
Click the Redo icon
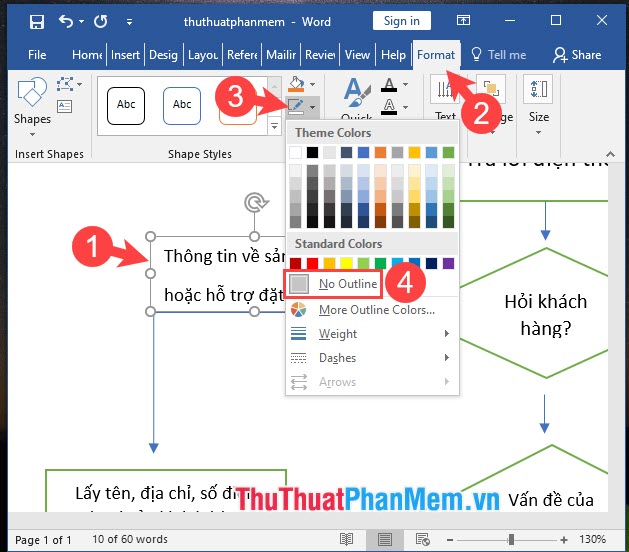(100, 21)
